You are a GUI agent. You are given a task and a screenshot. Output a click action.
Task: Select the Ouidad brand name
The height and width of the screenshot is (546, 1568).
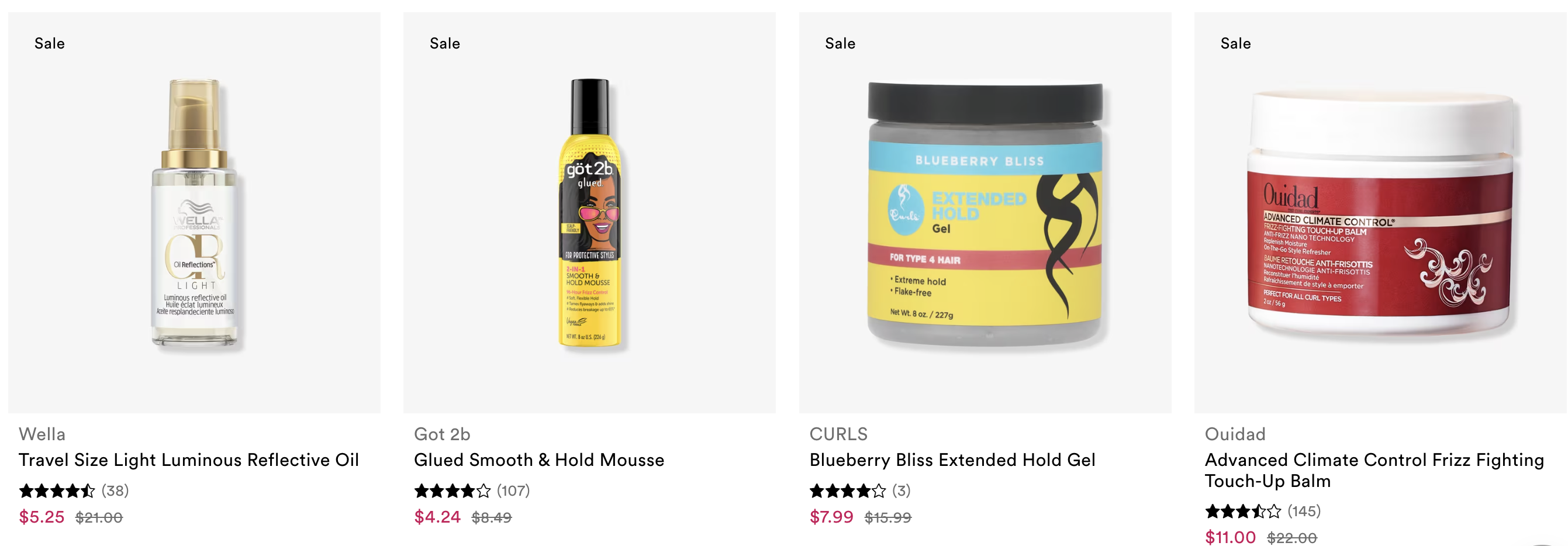tap(1235, 434)
